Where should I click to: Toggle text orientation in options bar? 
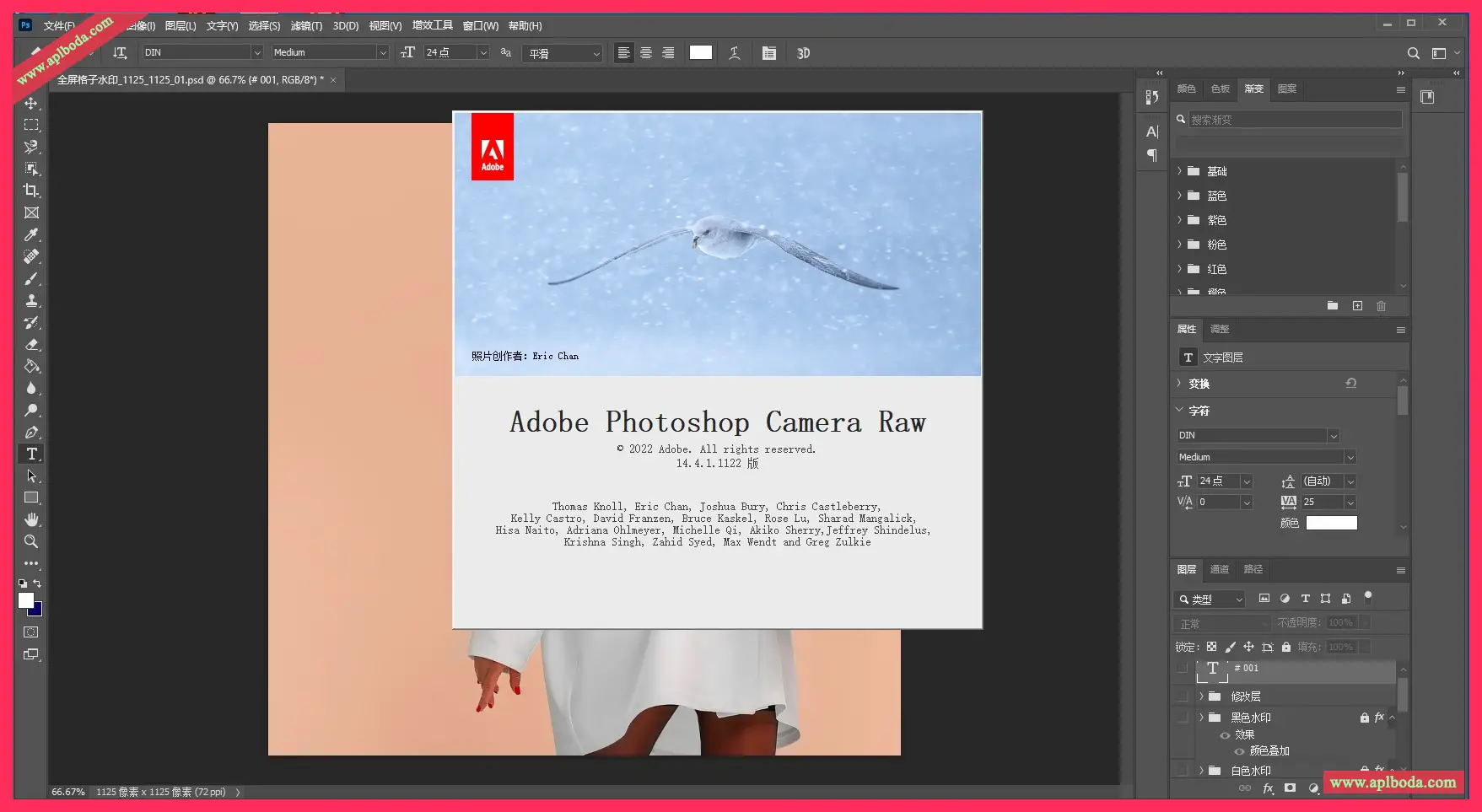coord(120,53)
